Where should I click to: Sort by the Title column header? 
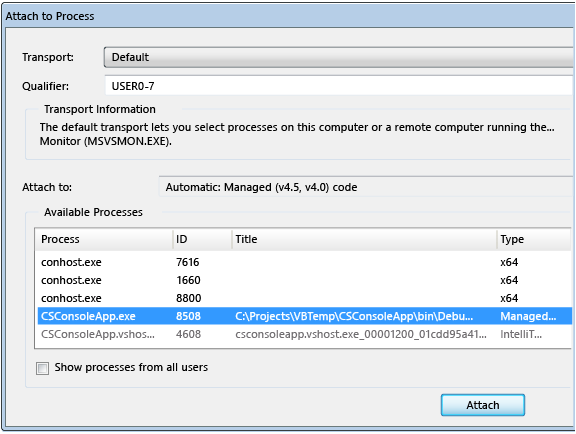click(364, 239)
